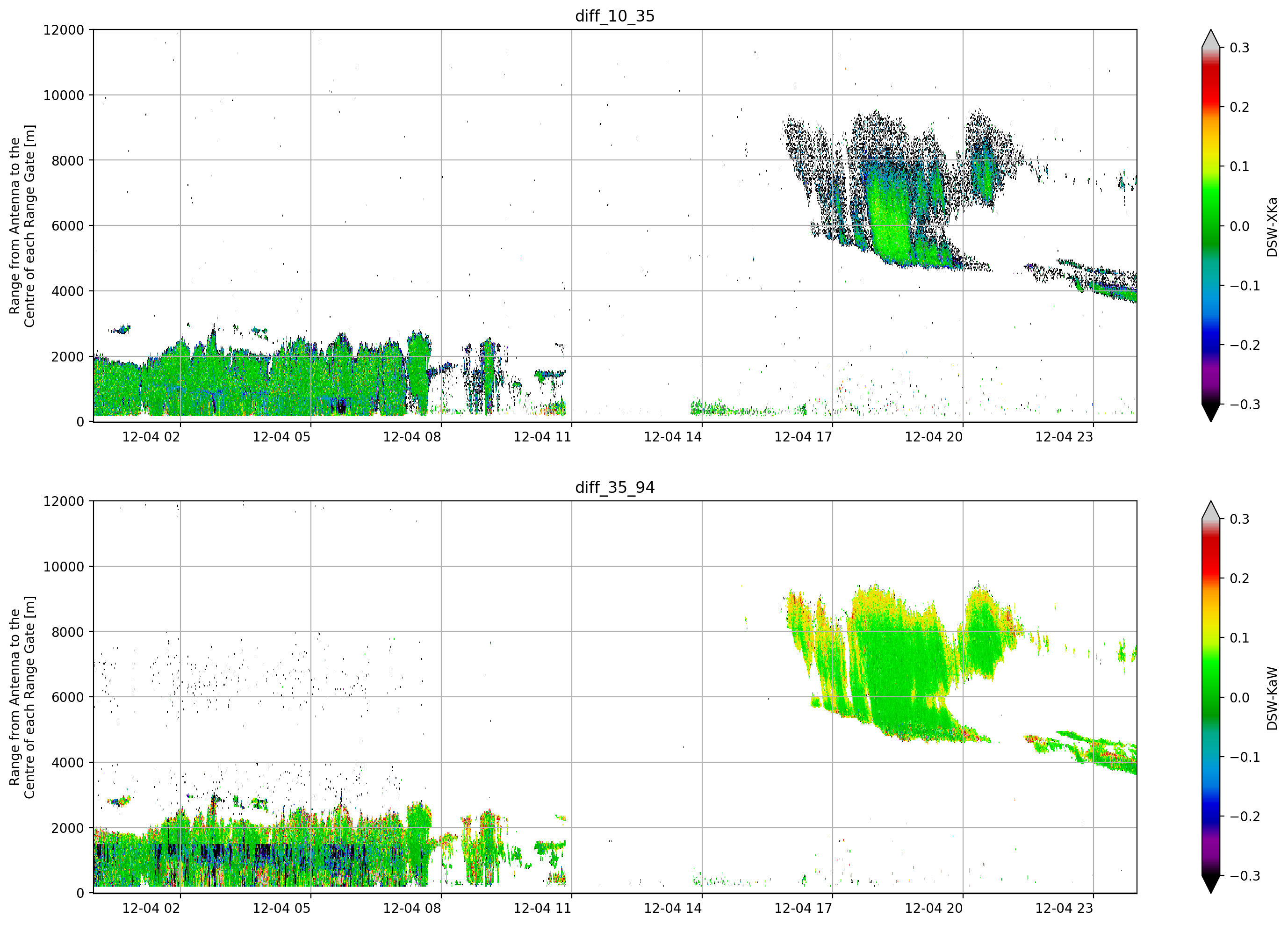The width and height of the screenshot is (1288, 925).
Task: Click the DSW-KaW colorbar gradient strip
Action: [x=1211, y=697]
